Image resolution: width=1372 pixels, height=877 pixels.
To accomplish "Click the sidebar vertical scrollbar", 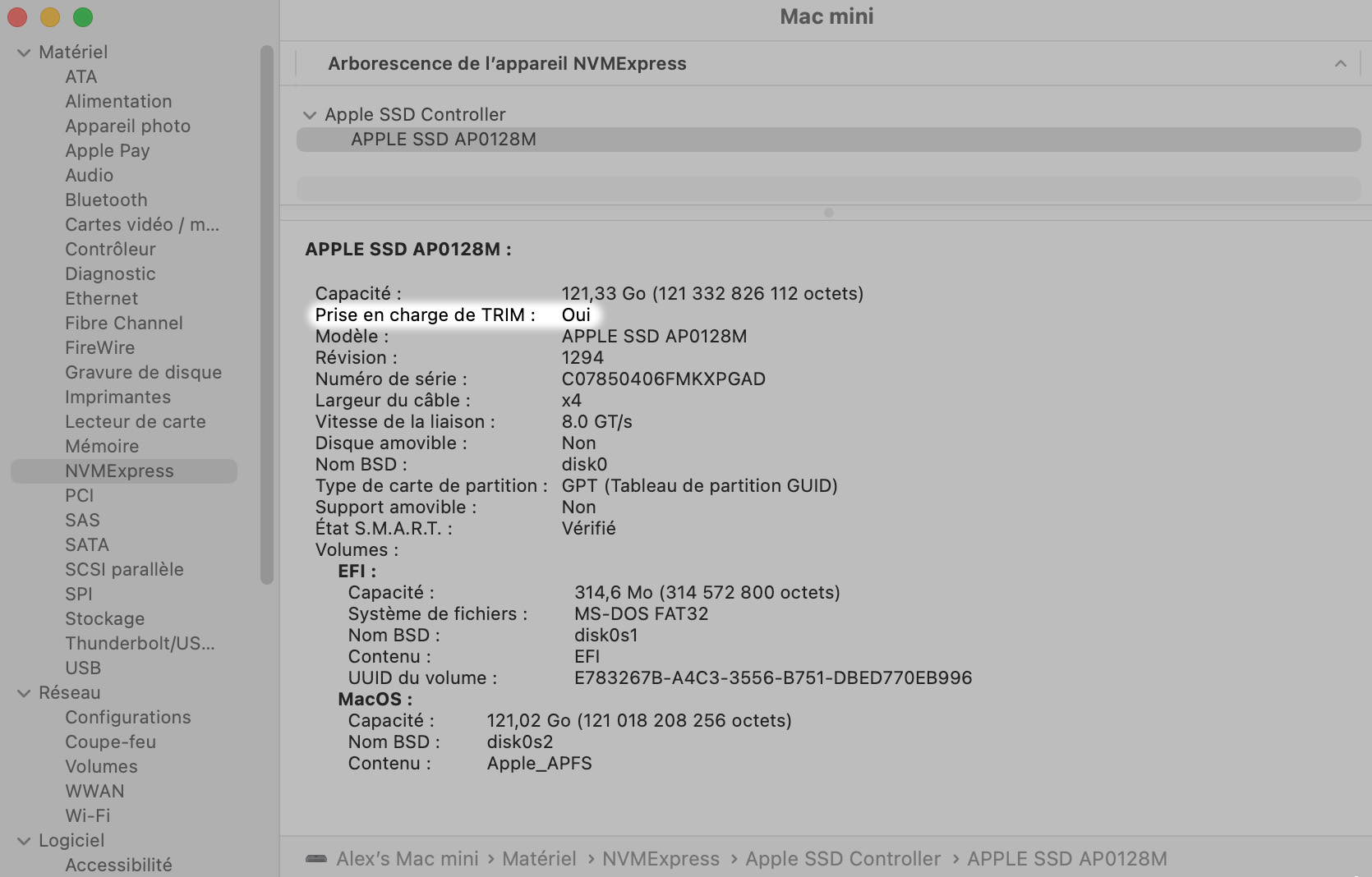I will [x=266, y=315].
